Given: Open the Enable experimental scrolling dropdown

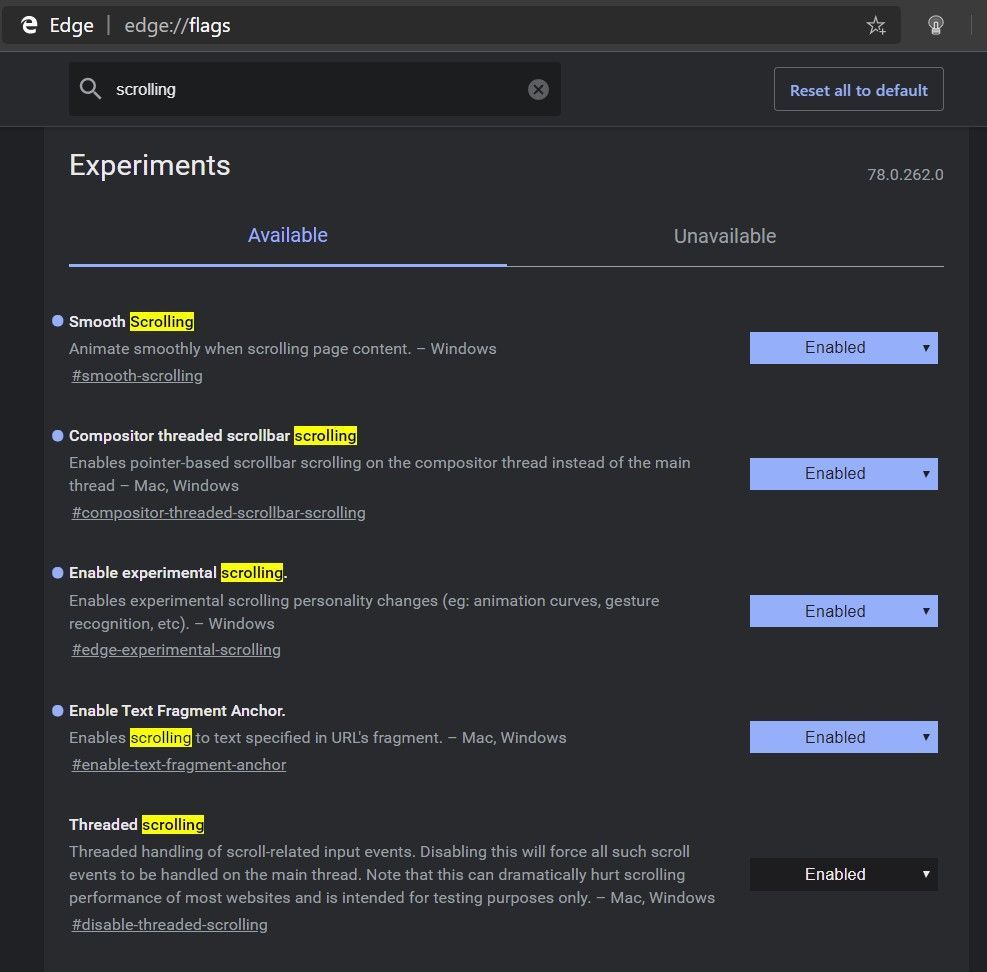Looking at the screenshot, I should (843, 611).
